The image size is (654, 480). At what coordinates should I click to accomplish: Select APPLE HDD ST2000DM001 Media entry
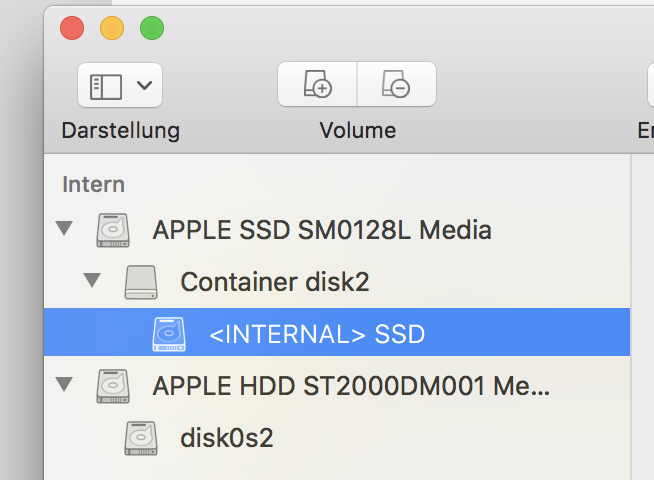click(x=351, y=385)
